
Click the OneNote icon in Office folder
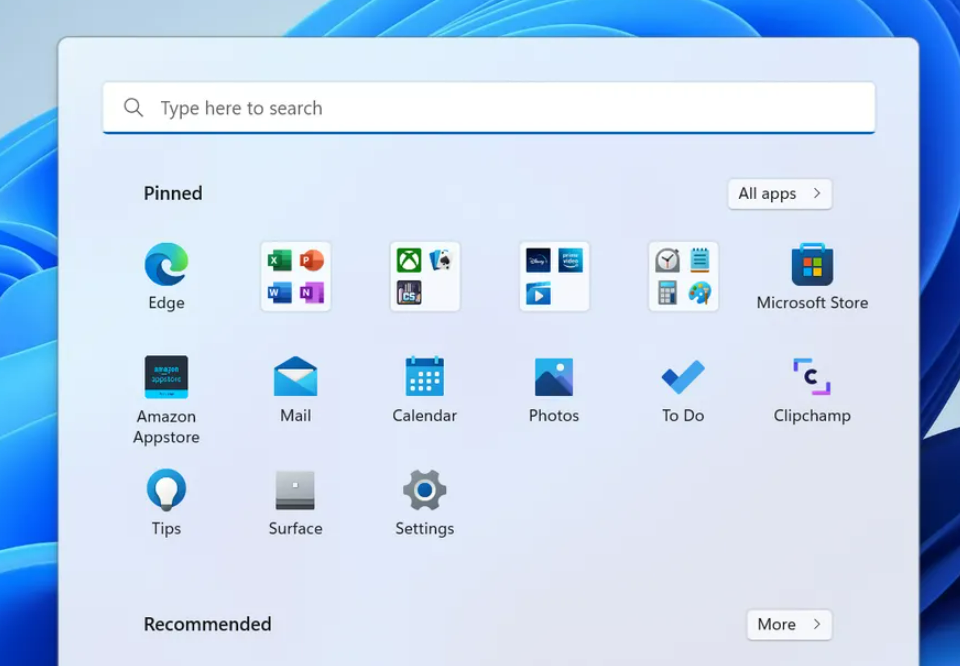click(312, 293)
